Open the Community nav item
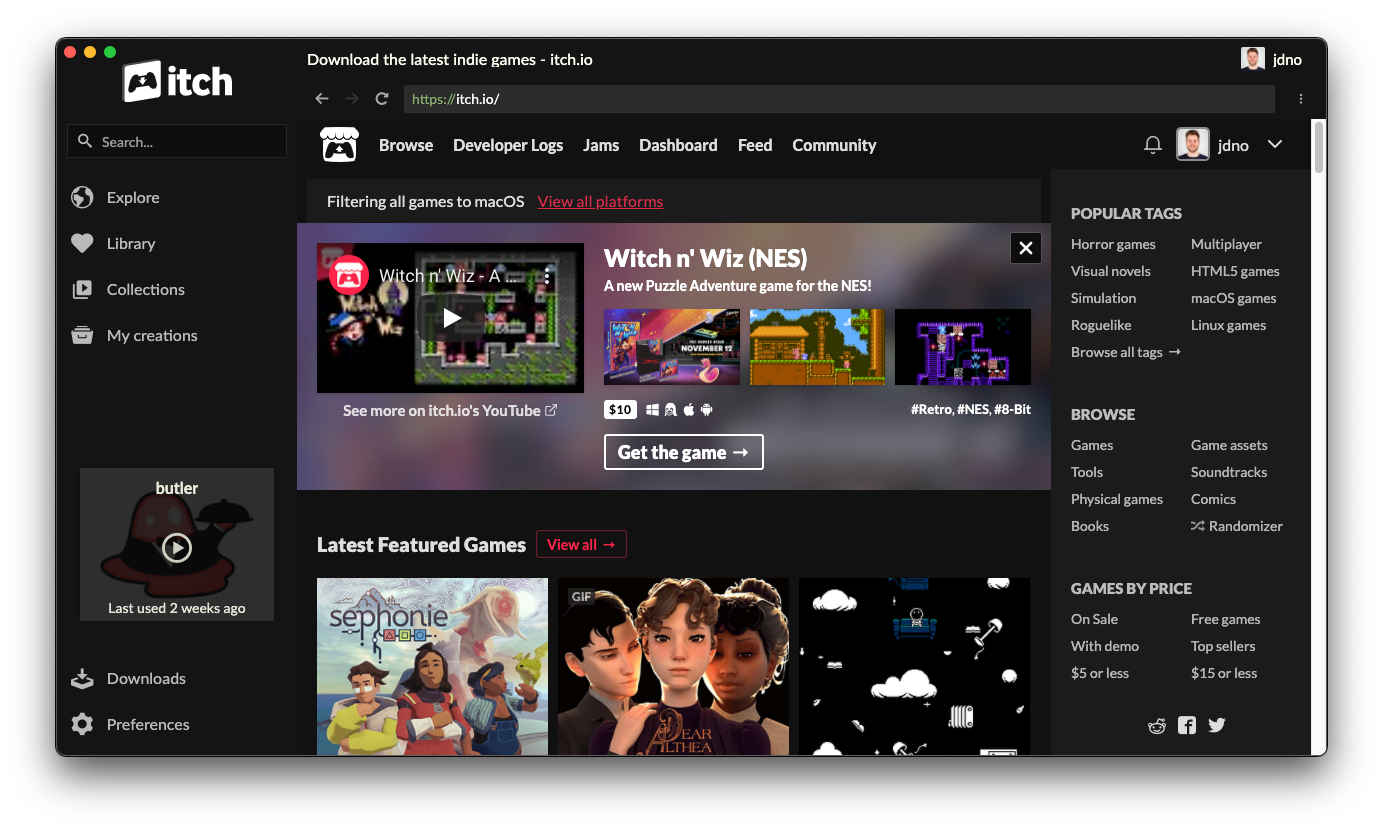The image size is (1383, 830). (x=834, y=145)
